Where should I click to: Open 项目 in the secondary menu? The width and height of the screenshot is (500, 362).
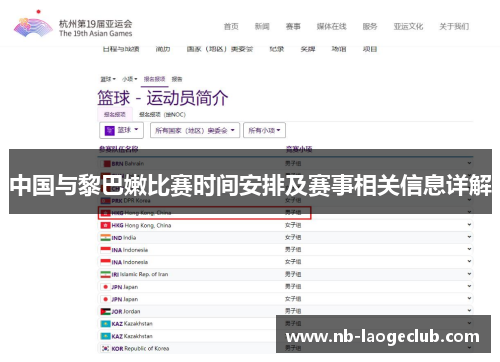tap(370, 49)
